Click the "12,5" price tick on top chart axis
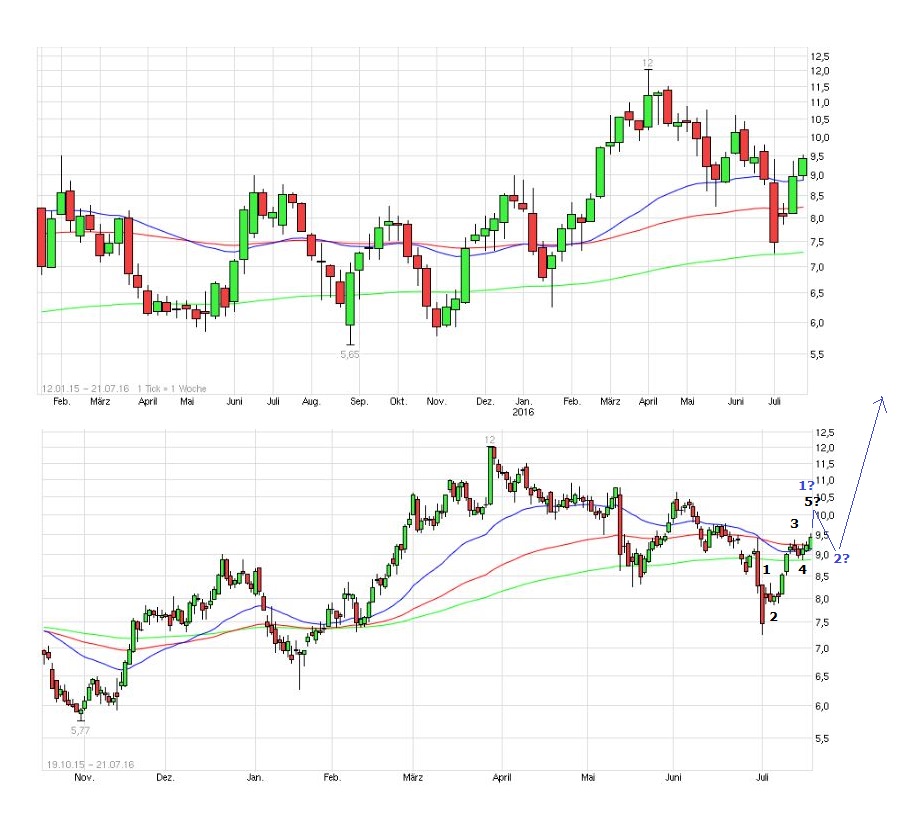 click(x=820, y=56)
